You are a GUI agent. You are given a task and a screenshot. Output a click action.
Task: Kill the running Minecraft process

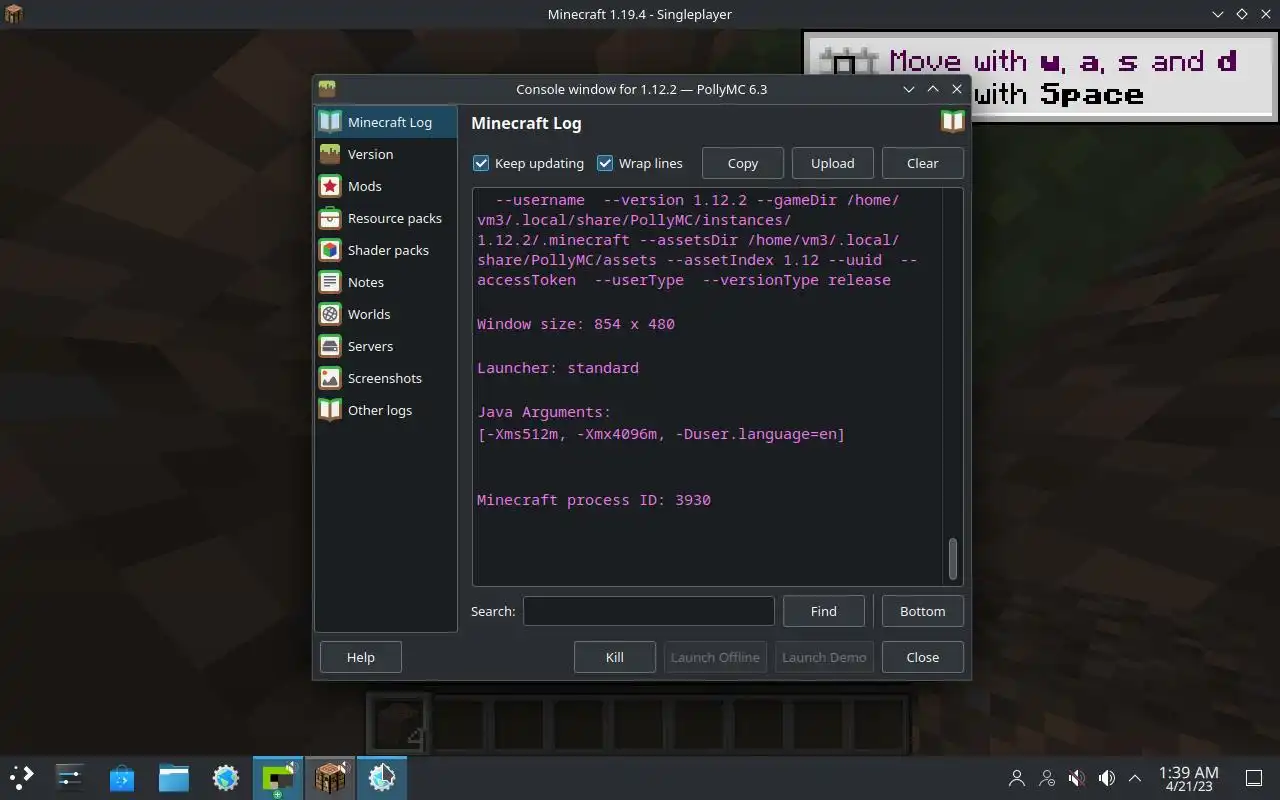click(615, 657)
